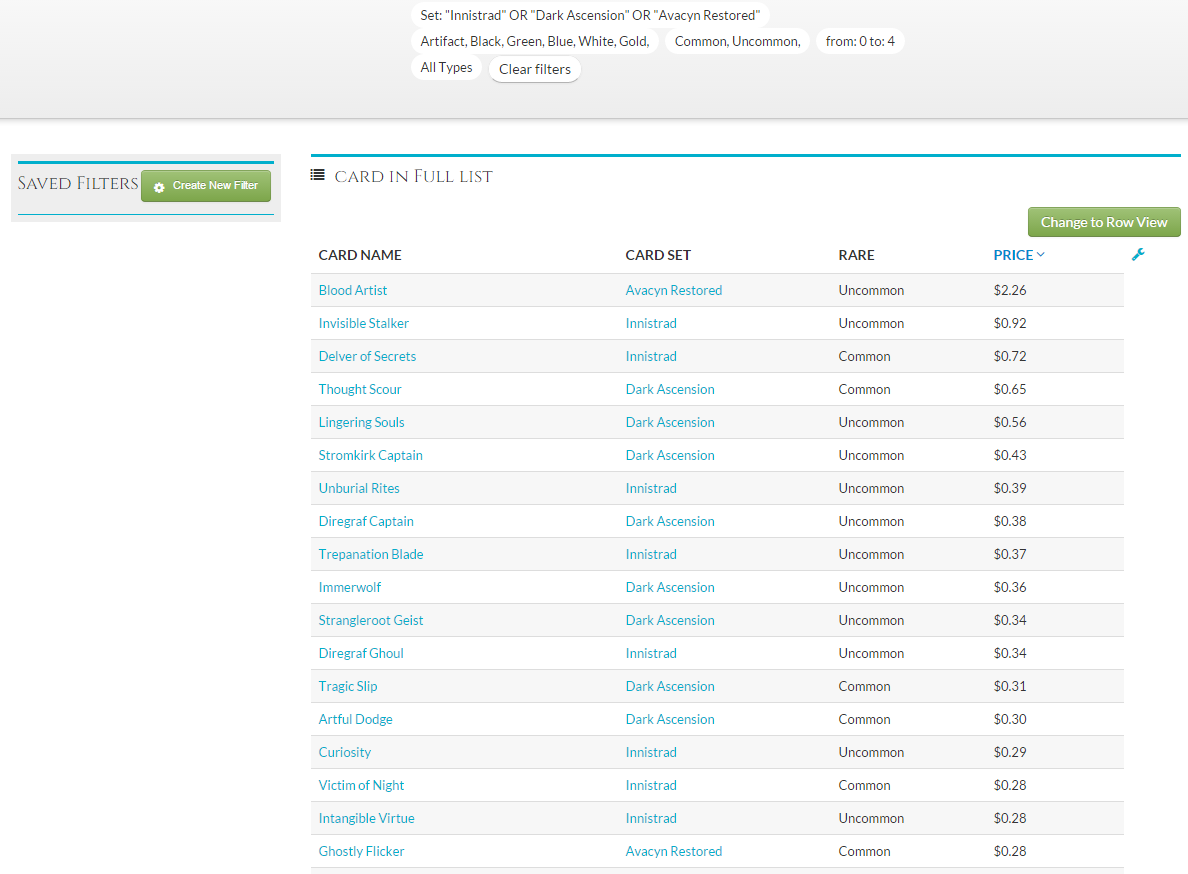The width and height of the screenshot is (1188, 874).
Task: Click the Create New Filter button
Action: tap(206, 186)
